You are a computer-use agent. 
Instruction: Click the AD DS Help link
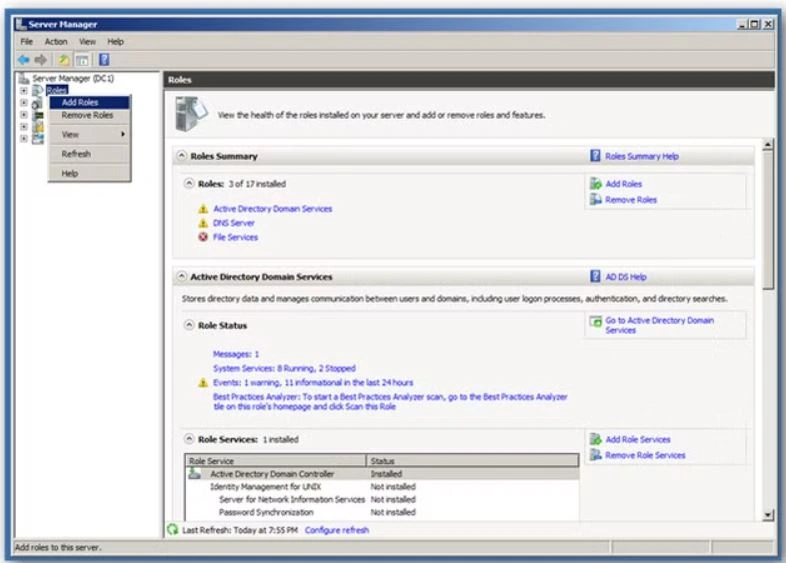click(626, 277)
